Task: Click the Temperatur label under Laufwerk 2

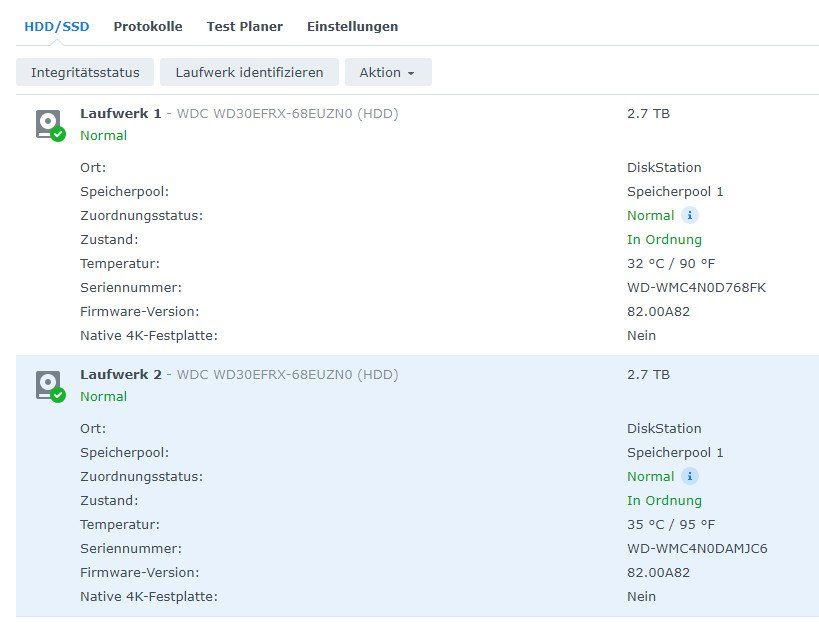Action: coord(120,525)
